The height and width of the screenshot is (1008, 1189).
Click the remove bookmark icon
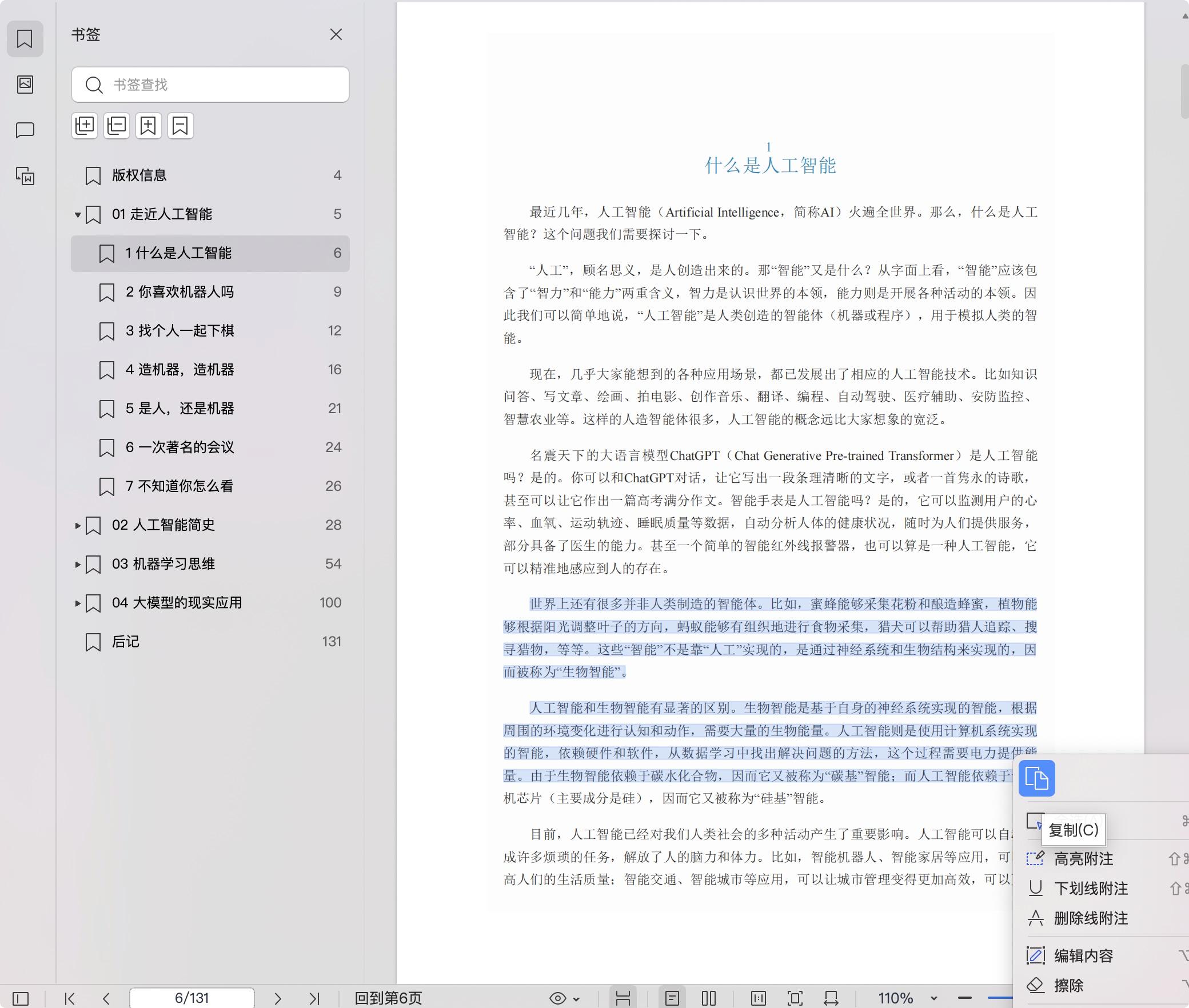(x=181, y=126)
